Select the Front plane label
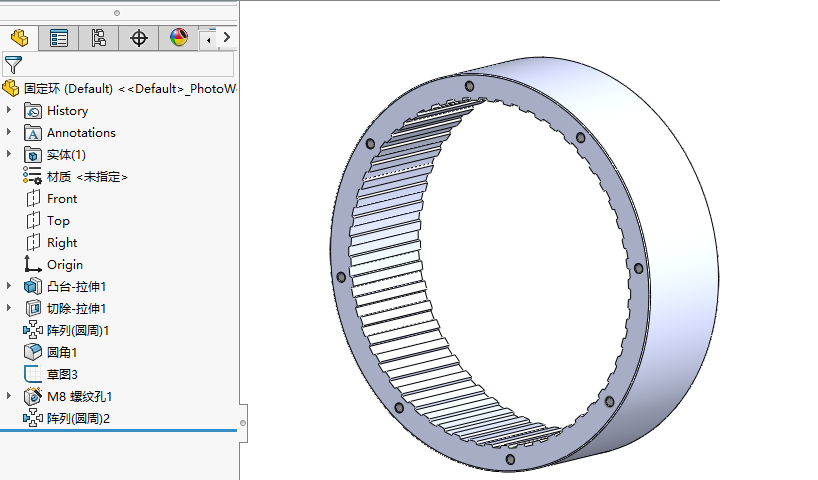818x480 pixels. click(62, 199)
